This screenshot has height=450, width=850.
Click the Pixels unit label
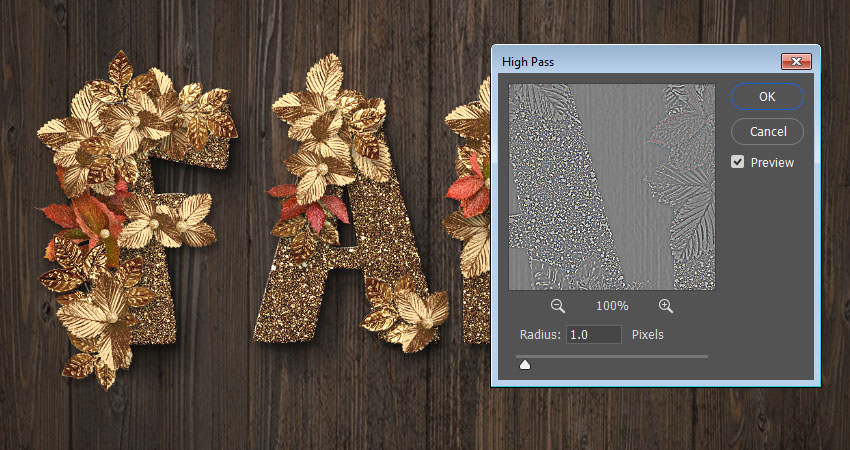pos(647,335)
